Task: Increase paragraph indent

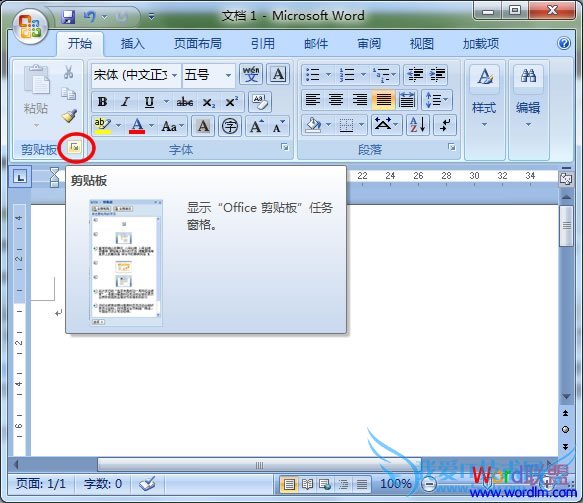Action: point(437,75)
